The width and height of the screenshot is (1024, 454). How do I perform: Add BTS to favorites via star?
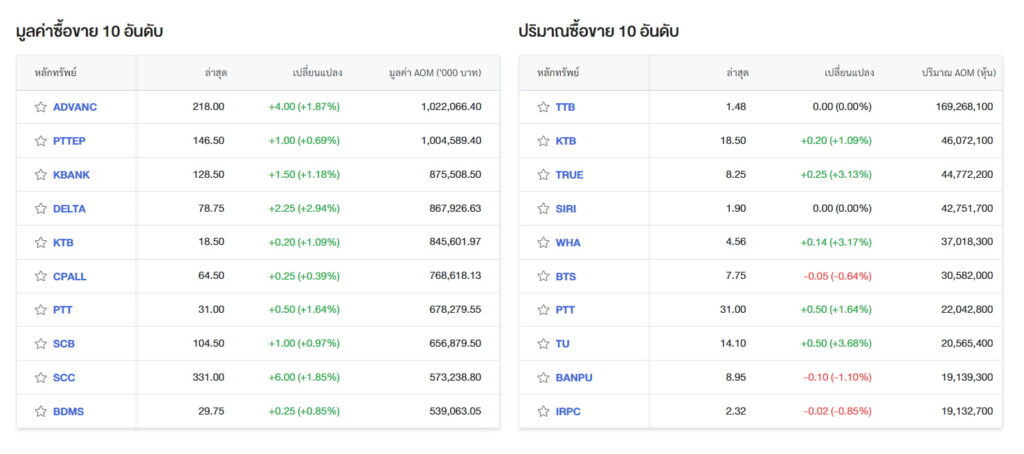tap(543, 276)
